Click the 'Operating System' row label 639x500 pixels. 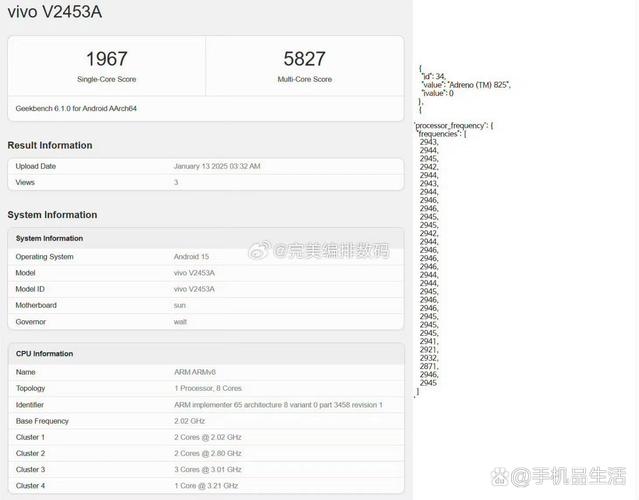[x=44, y=257]
